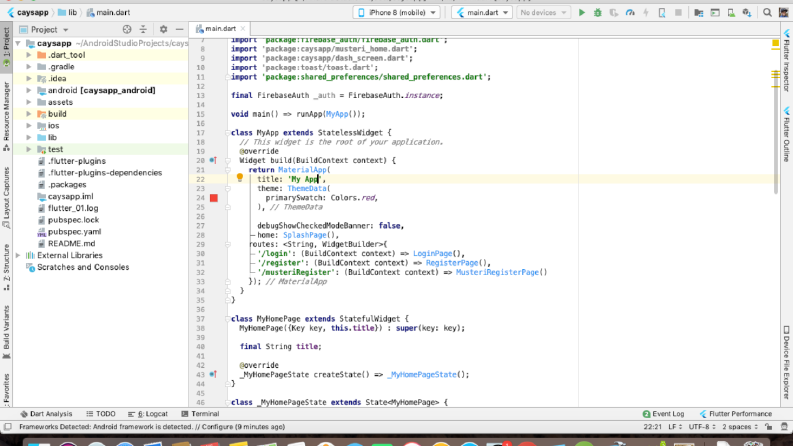Click the 2 spaces indent selector
Image resolution: width=793 pixels, height=446 pixels.
click(x=740, y=427)
